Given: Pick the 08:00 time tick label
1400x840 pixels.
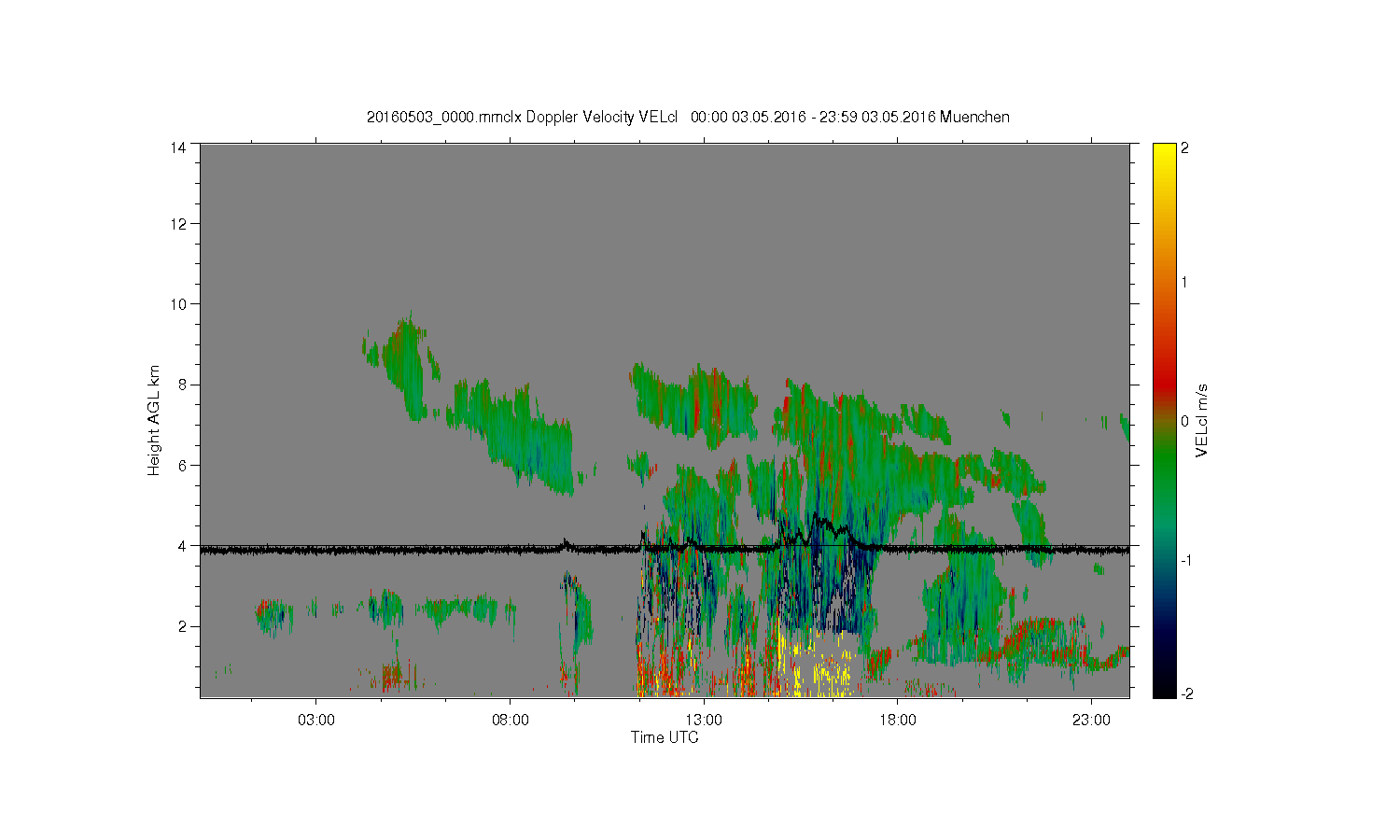Looking at the screenshot, I should pos(511,721).
